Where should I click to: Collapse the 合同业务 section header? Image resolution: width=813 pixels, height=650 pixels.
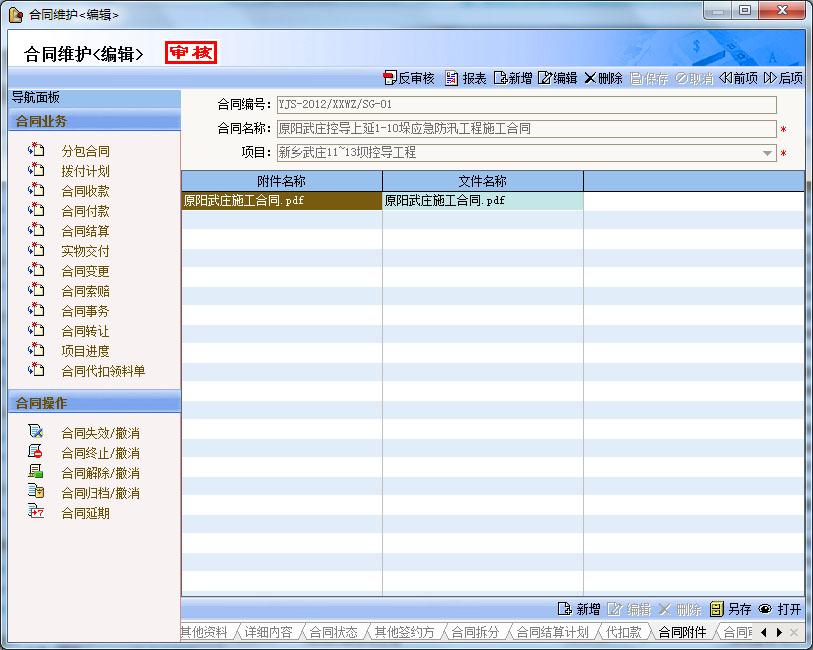click(x=94, y=121)
